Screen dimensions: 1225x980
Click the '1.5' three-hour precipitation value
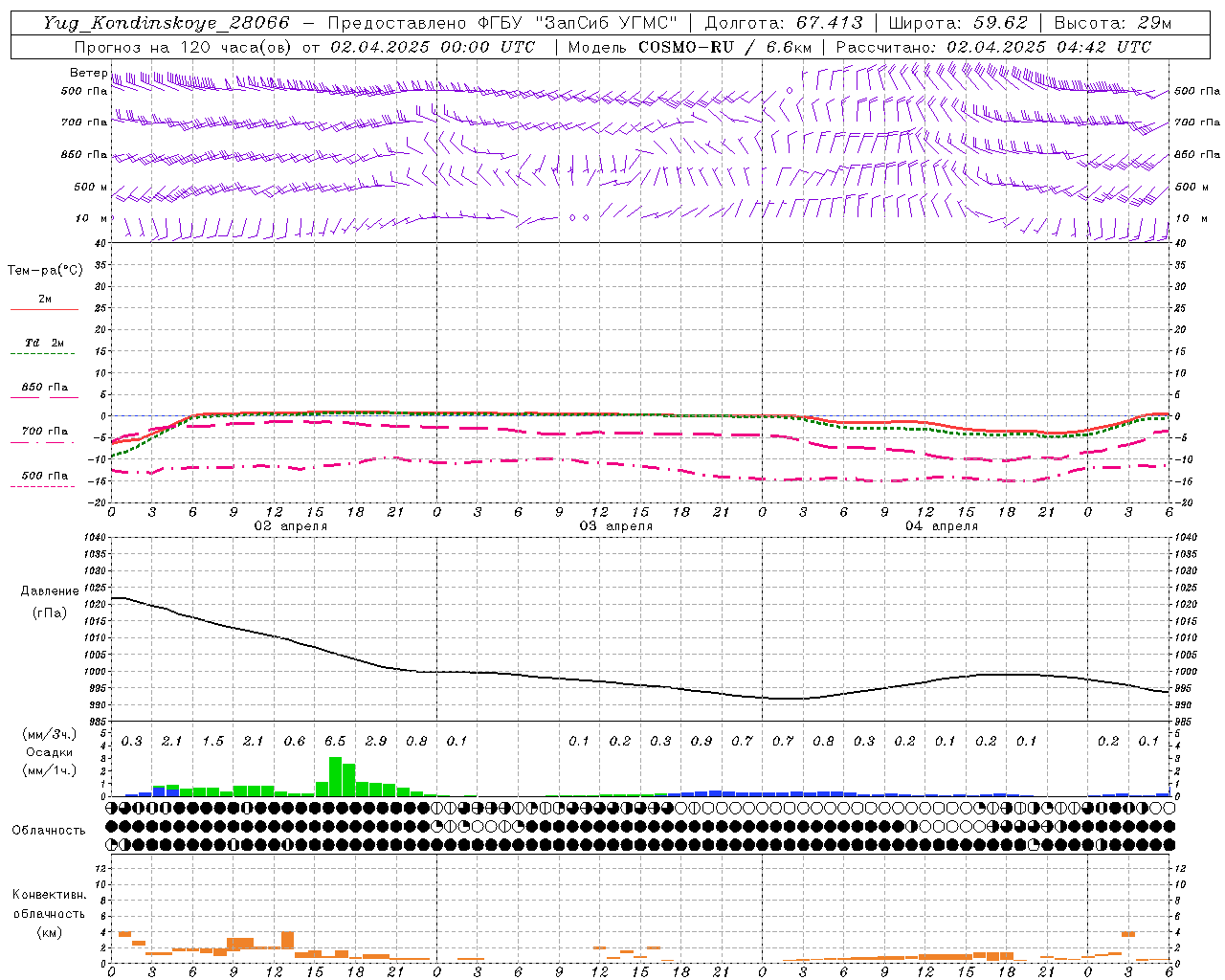tap(212, 742)
